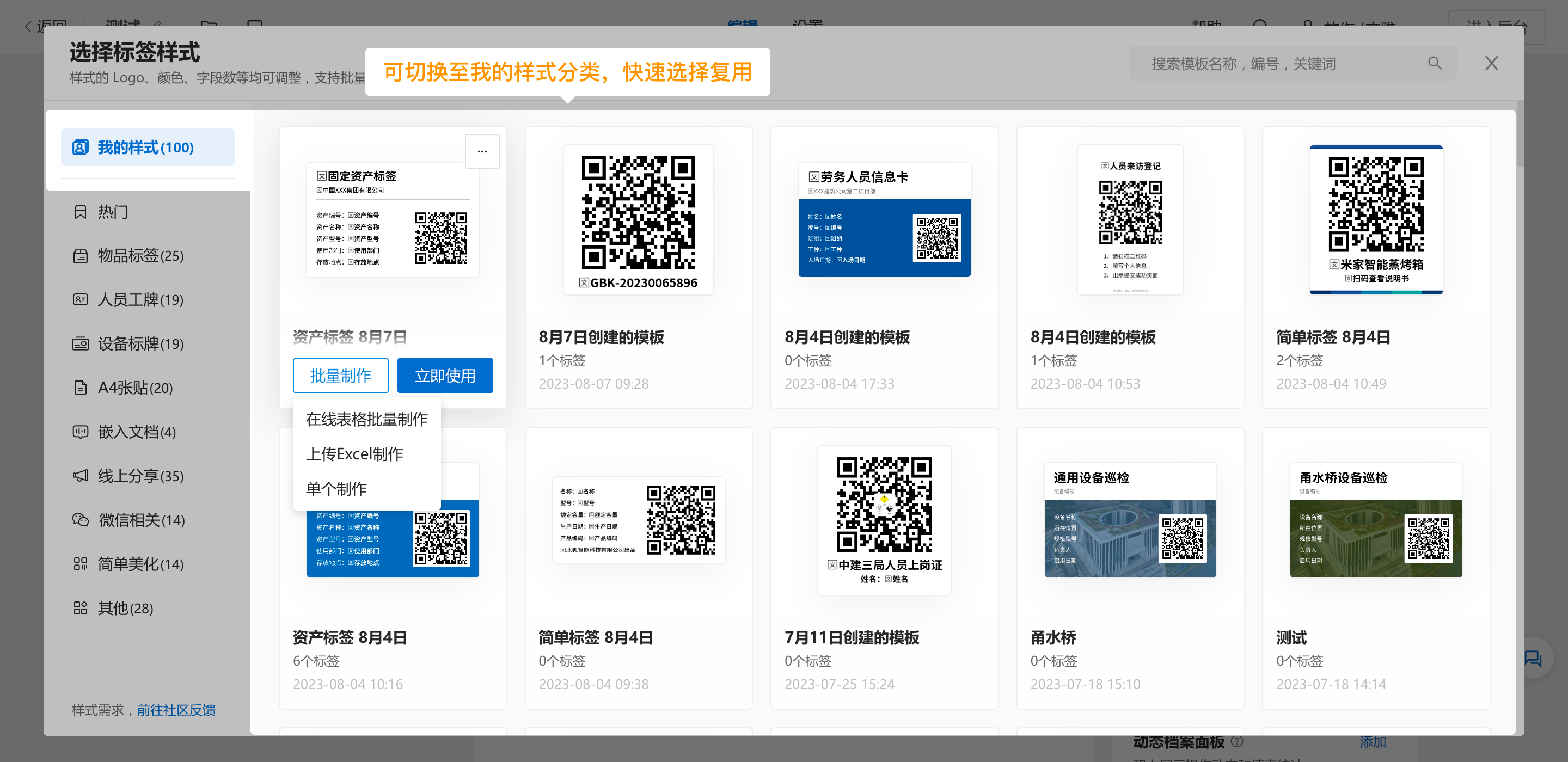Click timestamp 2023-07-25 15:24
This screenshot has width=1568, height=762.
tap(840, 684)
